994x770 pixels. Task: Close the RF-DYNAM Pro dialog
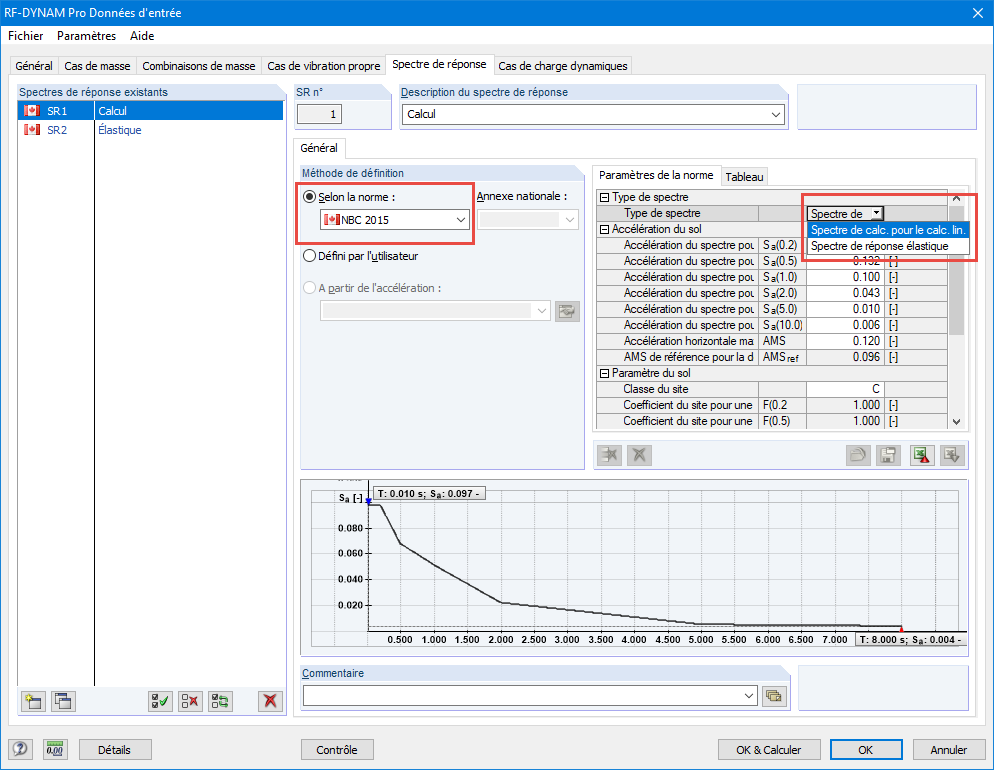tap(978, 13)
